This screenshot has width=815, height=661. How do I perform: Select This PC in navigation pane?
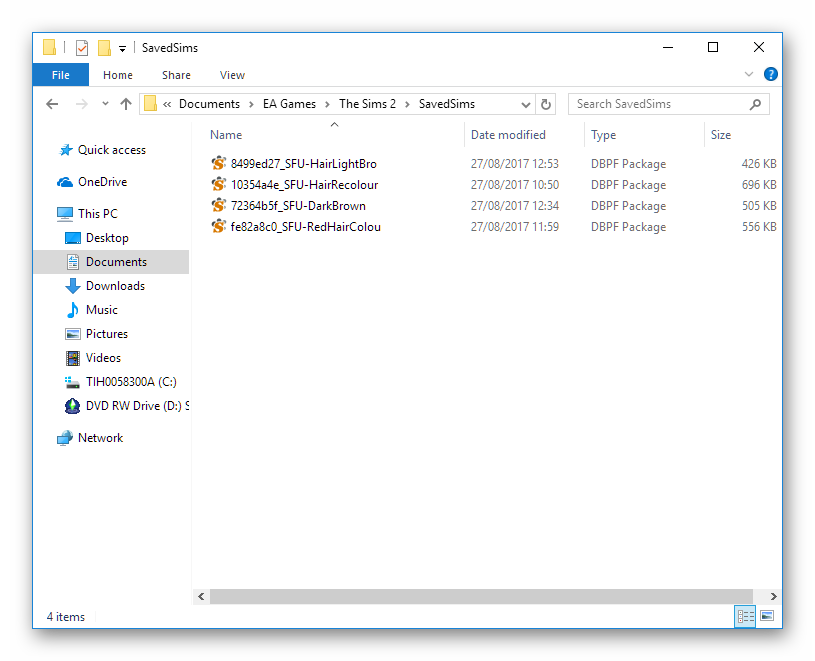click(98, 214)
